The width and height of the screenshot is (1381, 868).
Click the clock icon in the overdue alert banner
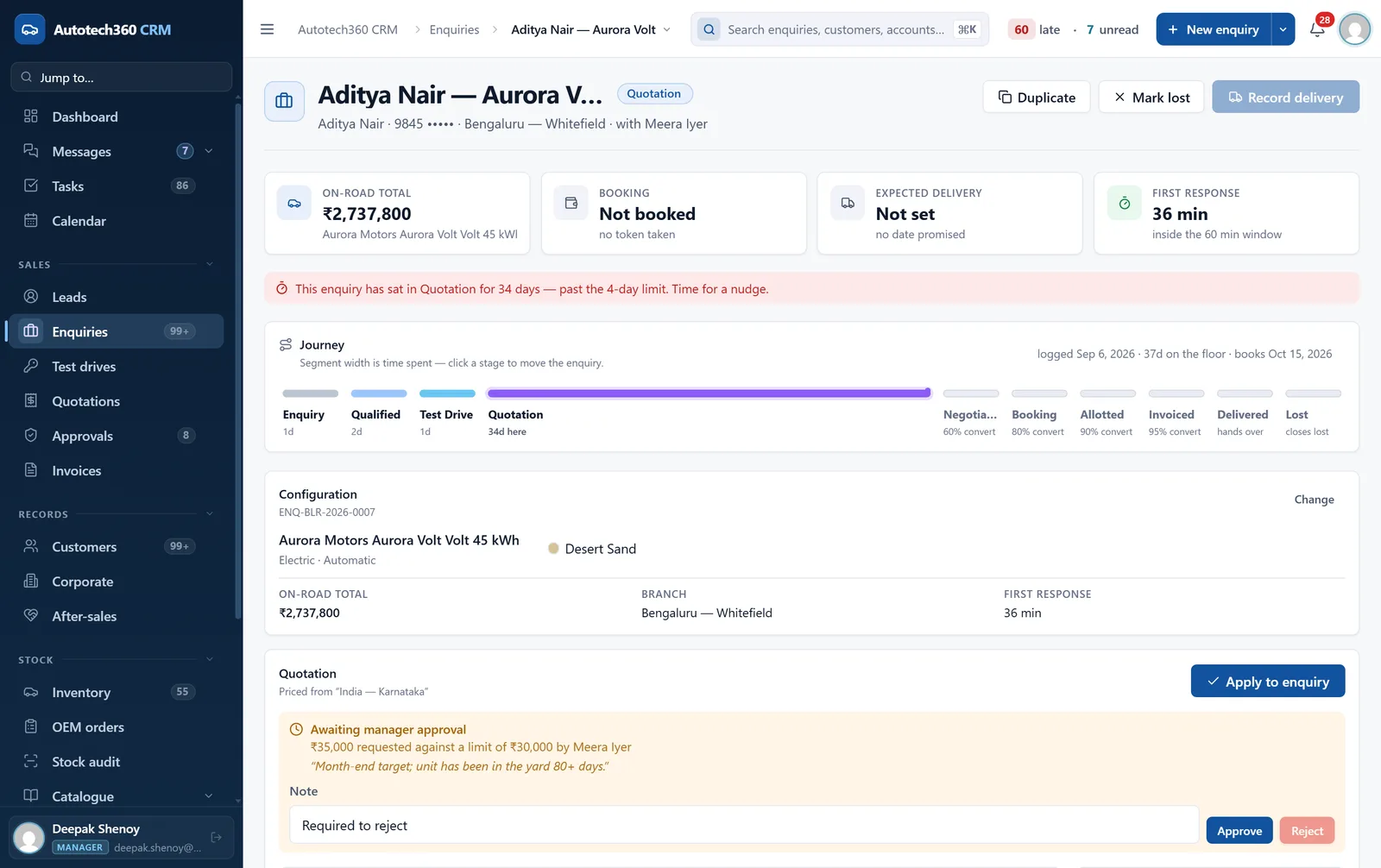tap(281, 289)
